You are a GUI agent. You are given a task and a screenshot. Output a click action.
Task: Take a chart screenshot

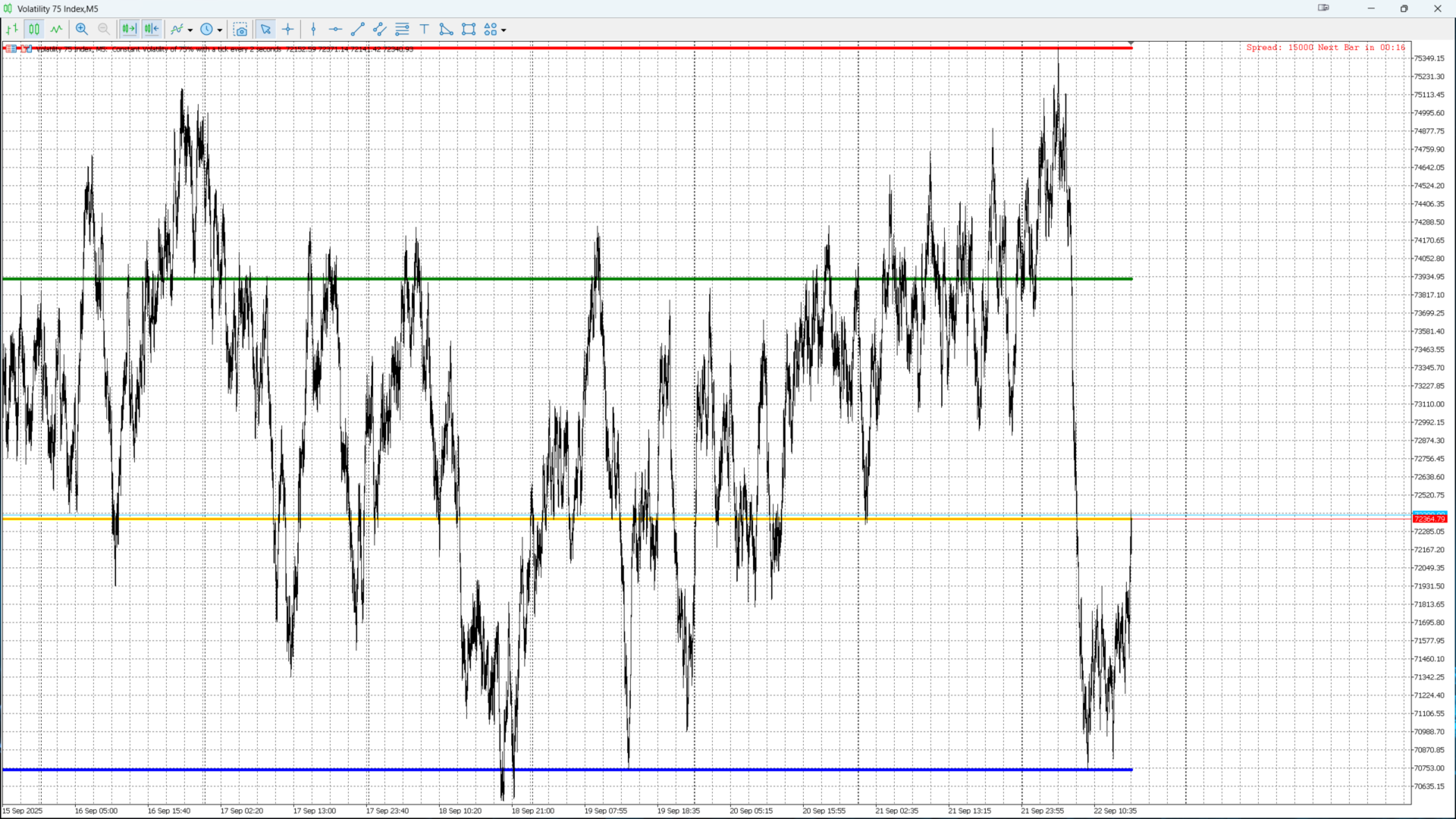coord(240,30)
